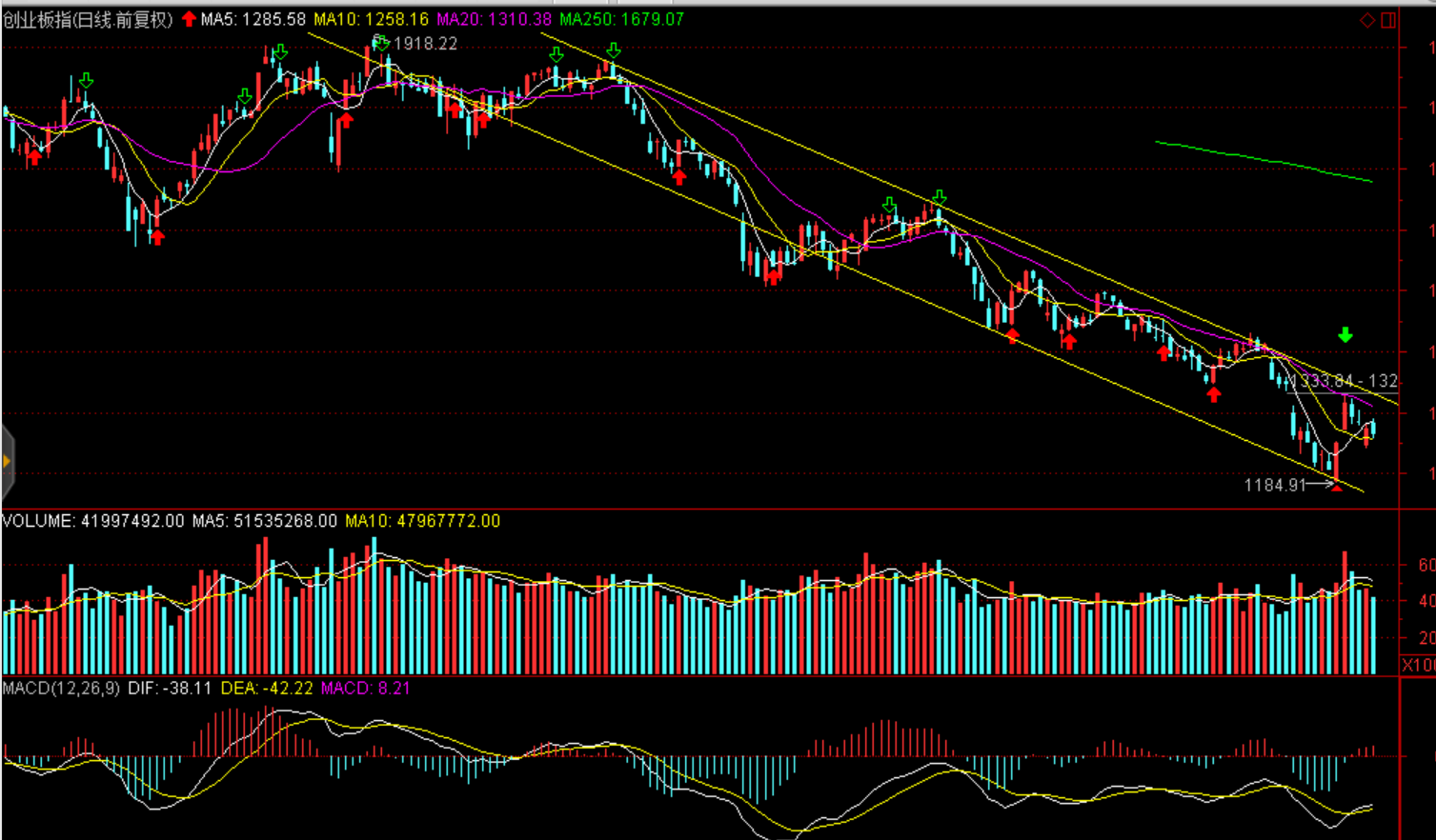Viewport: 1436px width, 840px height.
Task: Click the red triangle marker at 1184.91 low
Action: pyautogui.click(x=1337, y=488)
